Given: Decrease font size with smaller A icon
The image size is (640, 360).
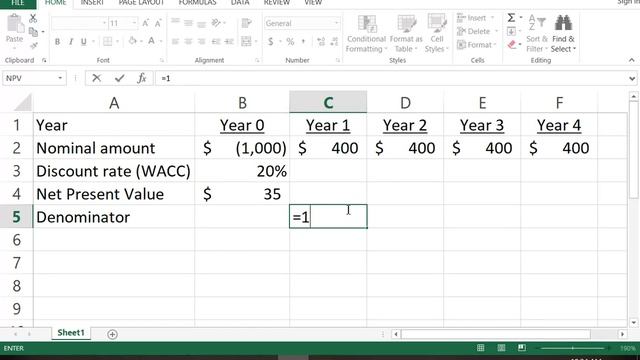Looking at the screenshot, I should 158,23.
